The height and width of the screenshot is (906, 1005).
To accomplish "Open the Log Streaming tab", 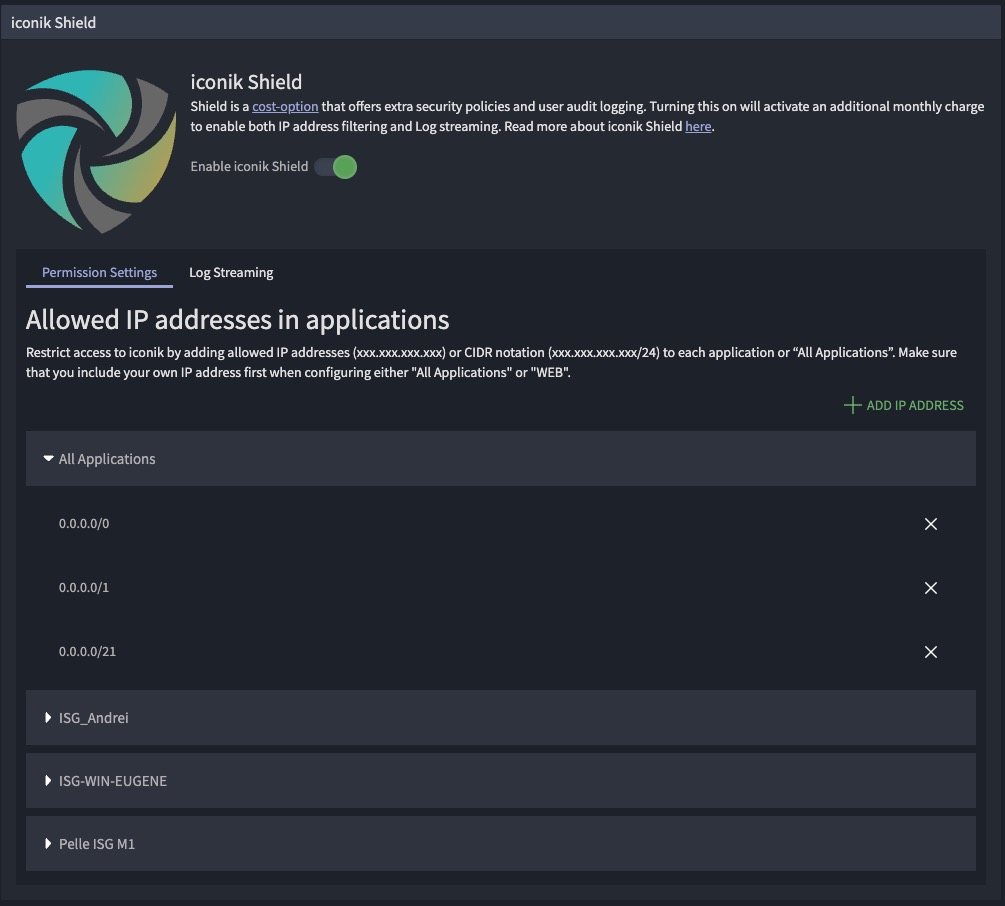I will coord(231,272).
